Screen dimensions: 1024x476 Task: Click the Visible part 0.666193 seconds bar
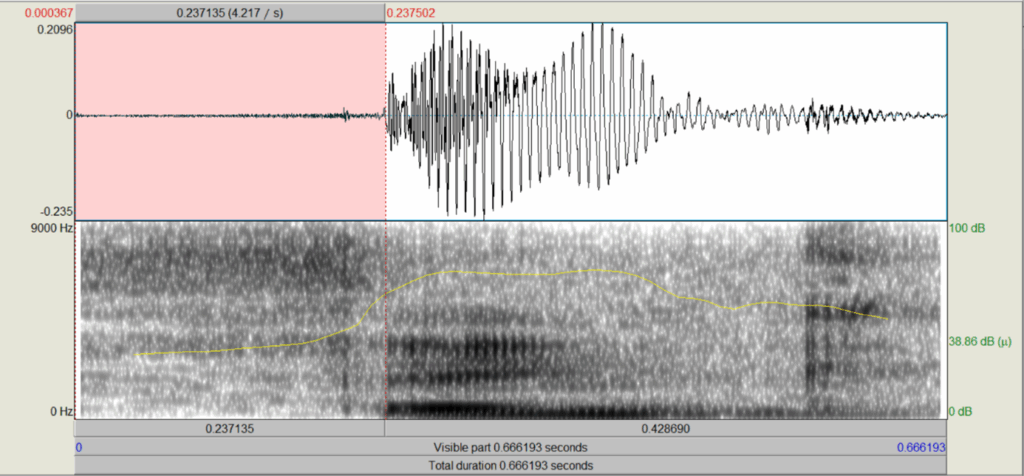pos(510,447)
